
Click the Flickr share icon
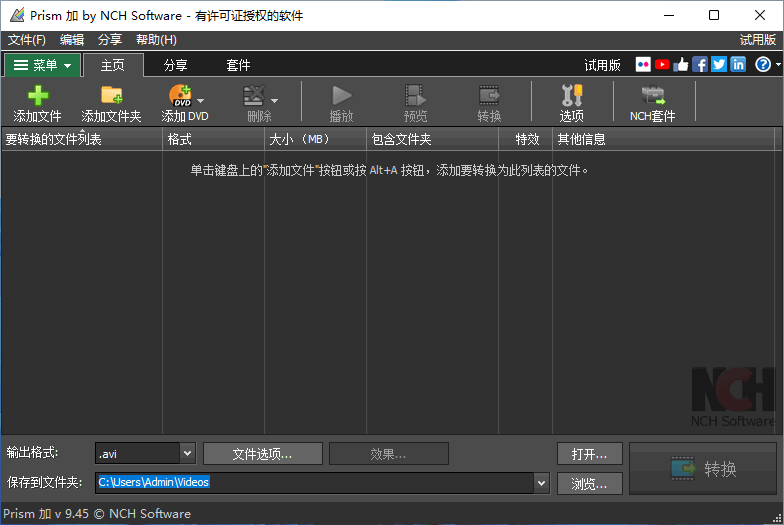click(x=643, y=64)
